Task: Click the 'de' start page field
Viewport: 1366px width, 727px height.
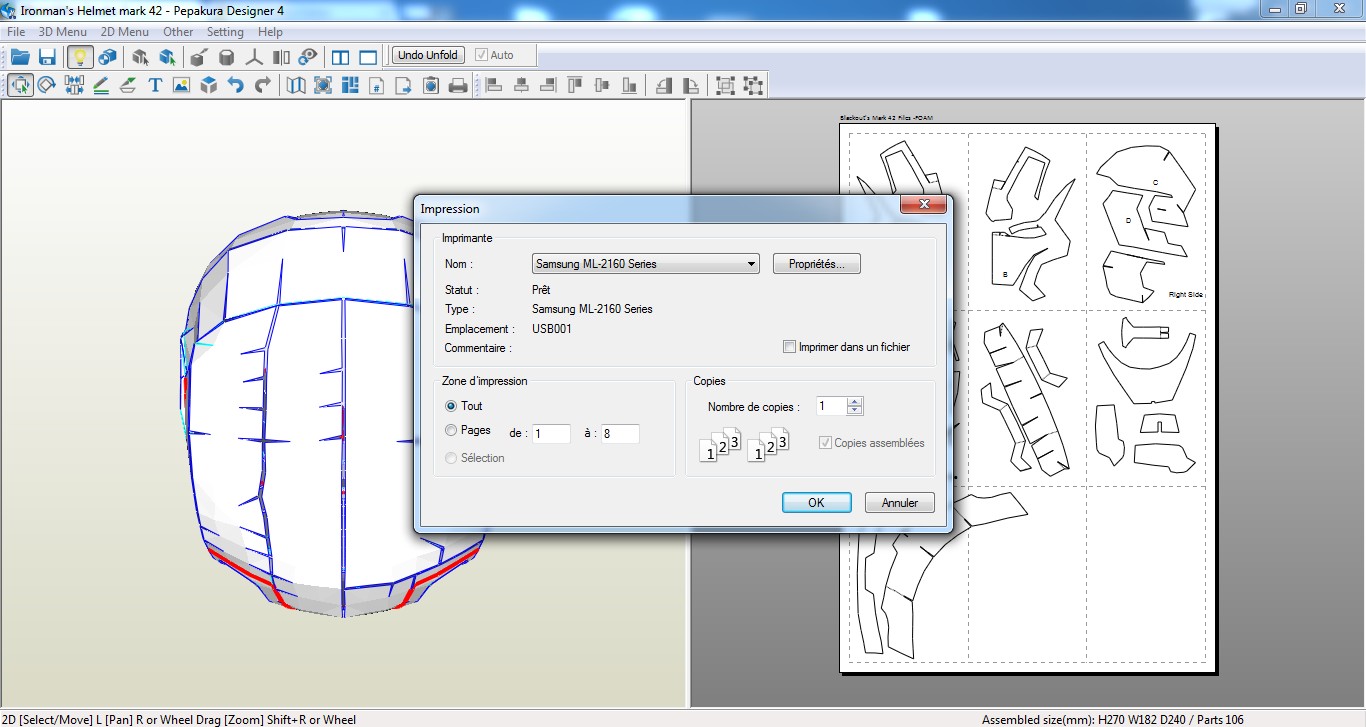Action: click(551, 434)
